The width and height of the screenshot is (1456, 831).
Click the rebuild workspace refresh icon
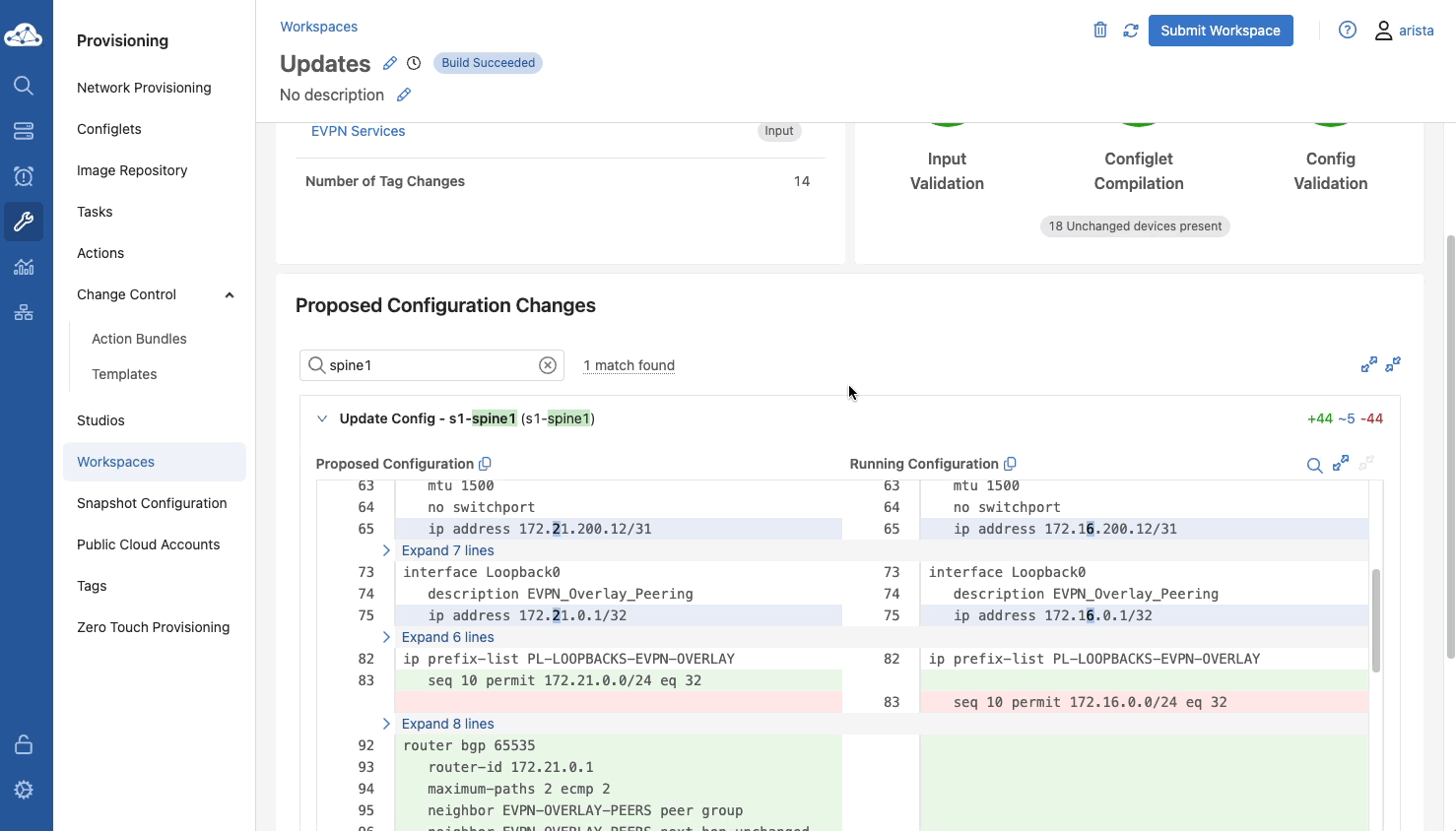pyautogui.click(x=1131, y=31)
